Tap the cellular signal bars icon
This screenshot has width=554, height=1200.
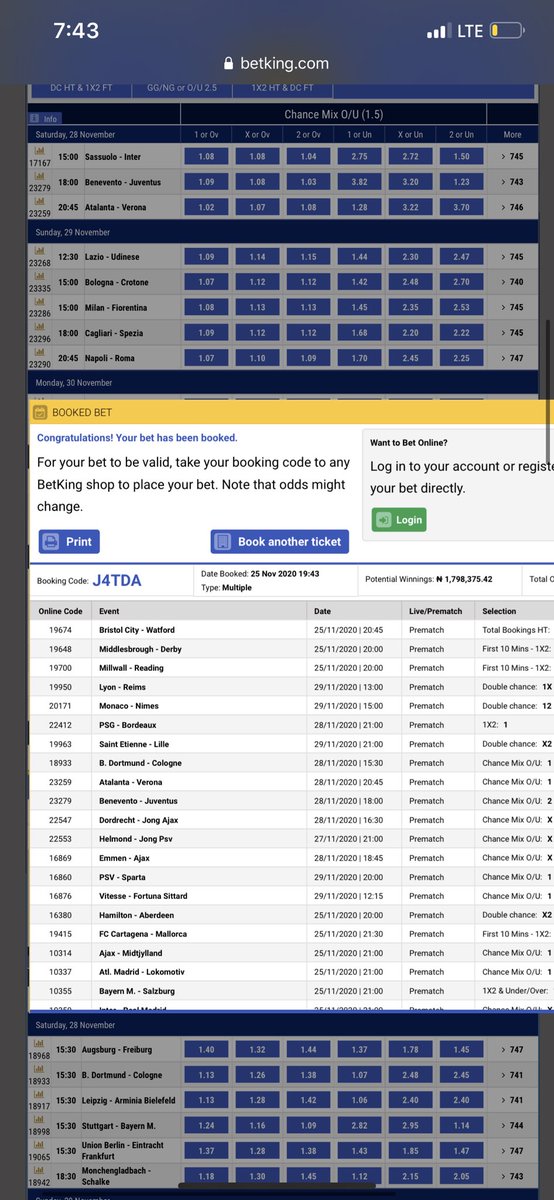pos(438,32)
